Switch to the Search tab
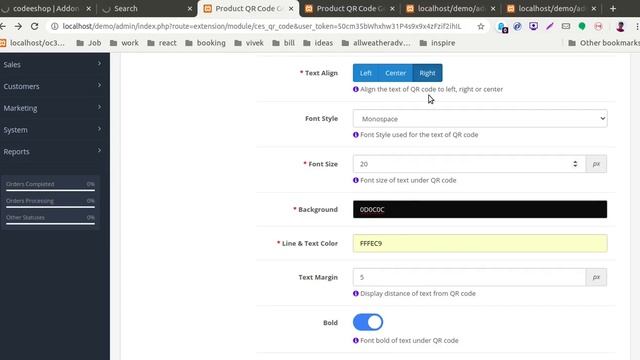 click(147, 9)
